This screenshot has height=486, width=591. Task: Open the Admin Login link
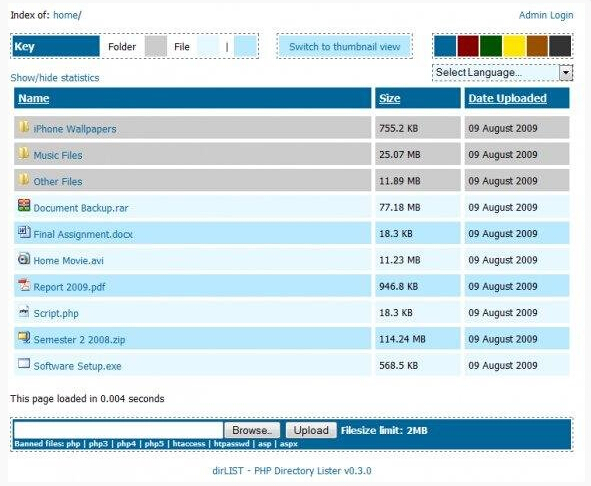(546, 15)
